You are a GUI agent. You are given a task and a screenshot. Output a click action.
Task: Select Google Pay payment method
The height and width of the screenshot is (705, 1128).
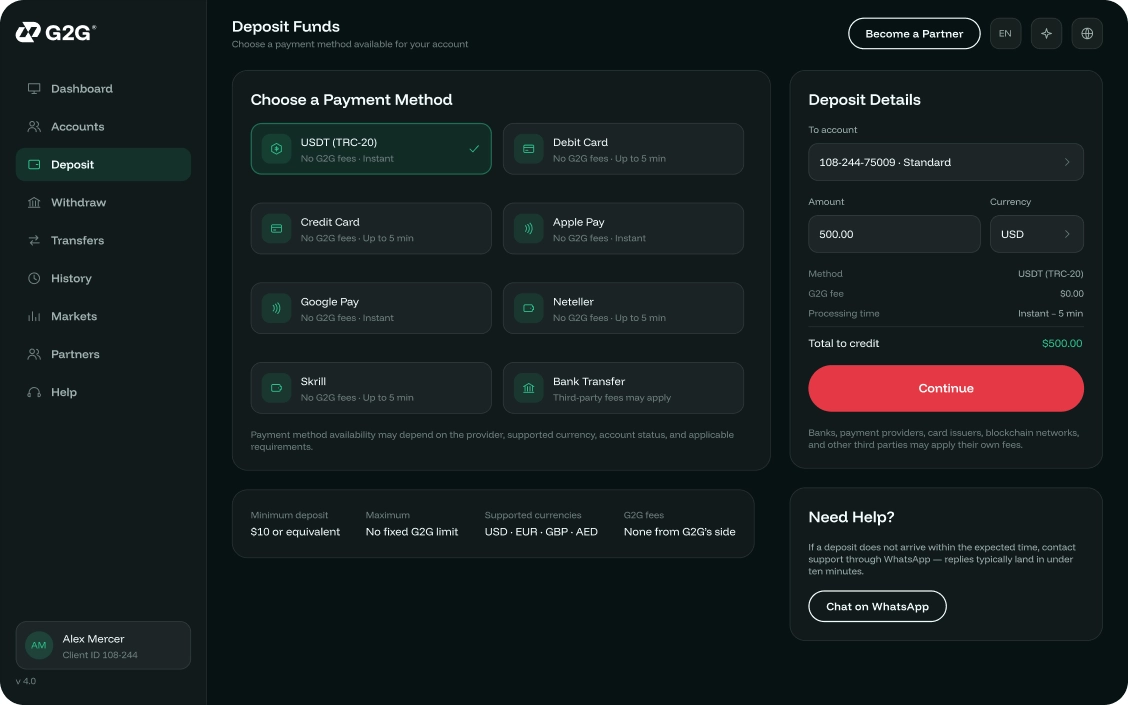371,309
